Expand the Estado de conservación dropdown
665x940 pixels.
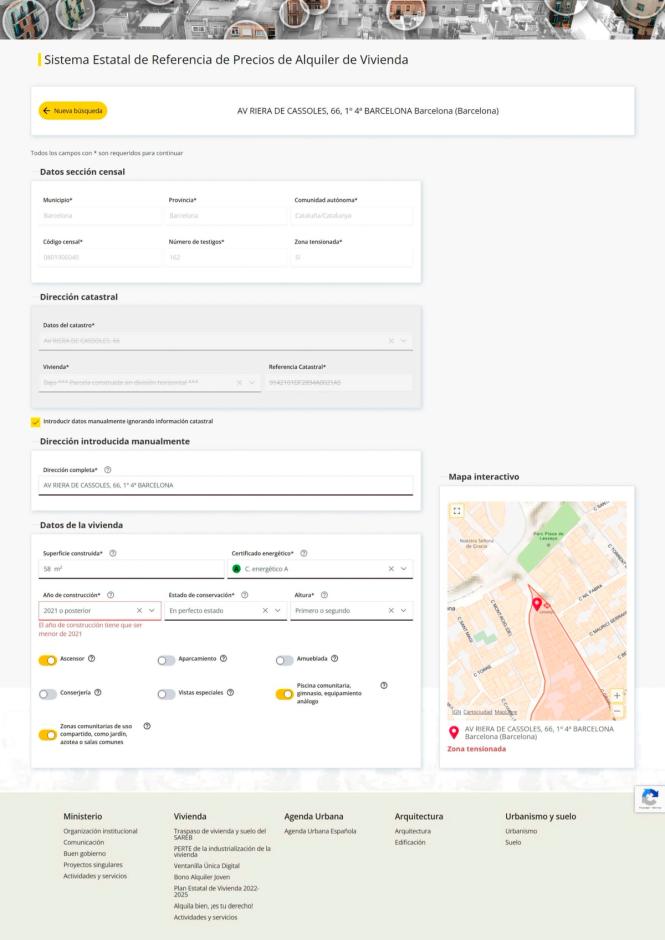pyautogui.click(x=278, y=611)
